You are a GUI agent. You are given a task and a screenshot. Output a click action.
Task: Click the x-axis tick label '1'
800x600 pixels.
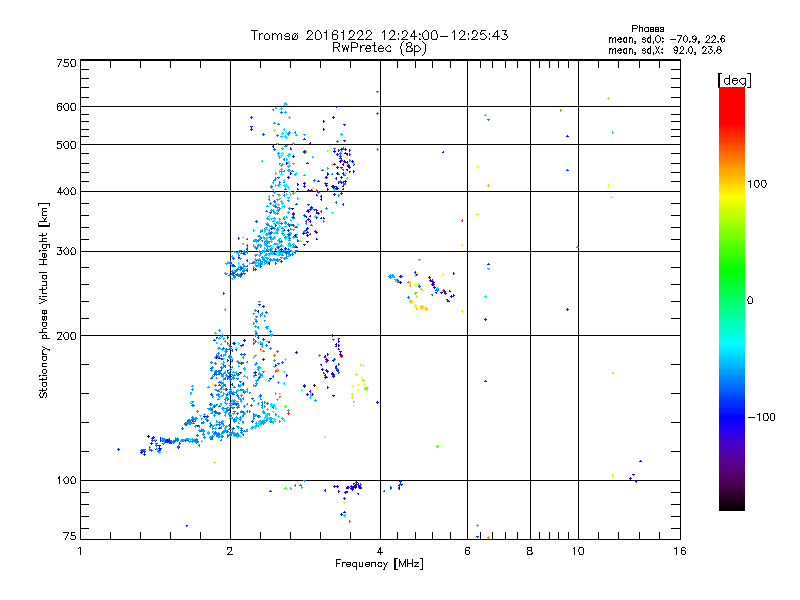[80, 551]
